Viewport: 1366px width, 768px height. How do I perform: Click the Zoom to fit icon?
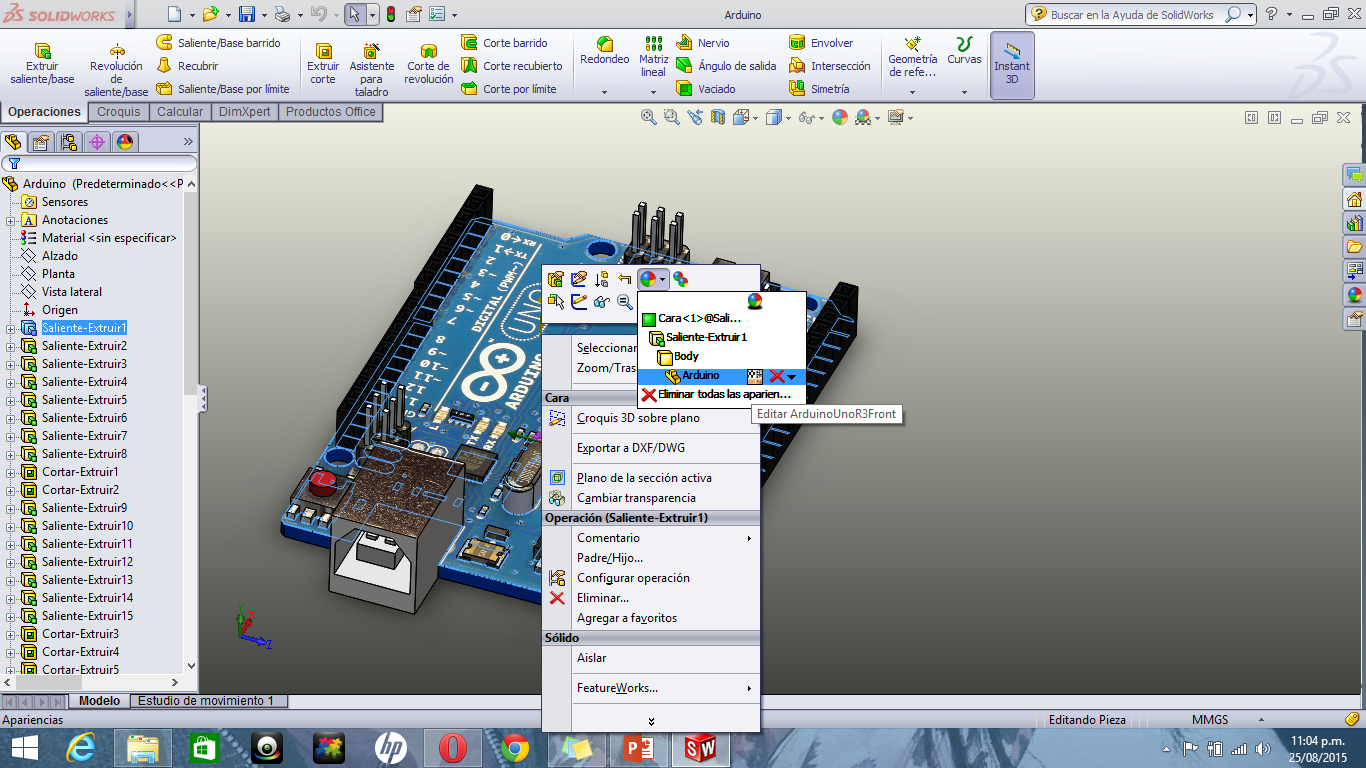click(x=649, y=117)
